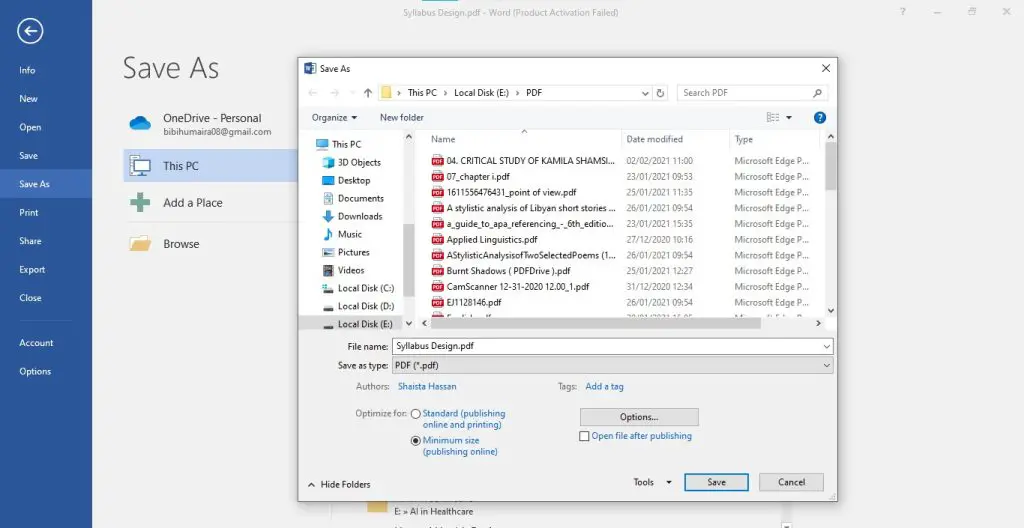
Task: Select the OneDrive cloud icon
Action: click(x=140, y=123)
